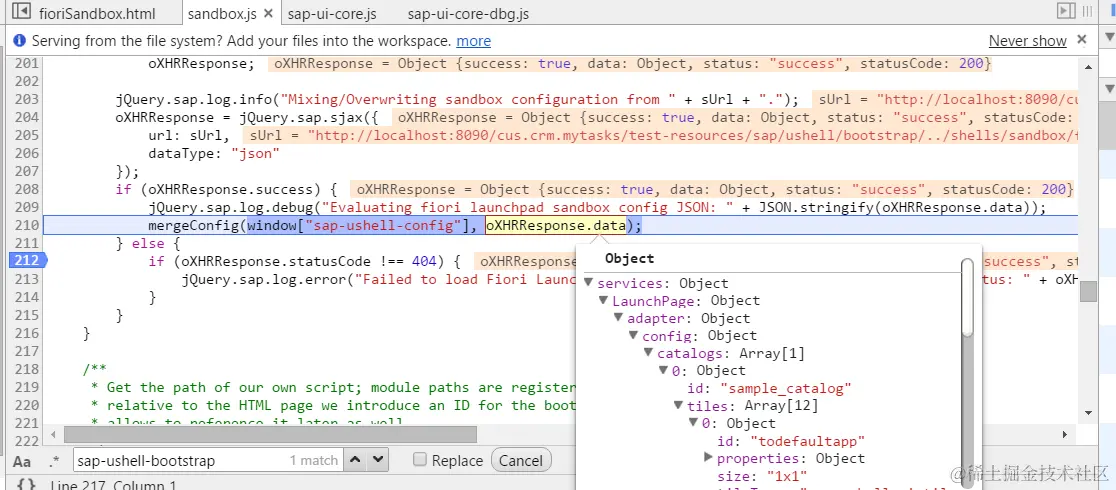Screen dimensions: 1116x490
Task: Collapse the tiles Array[12] node
Action: click(678, 406)
